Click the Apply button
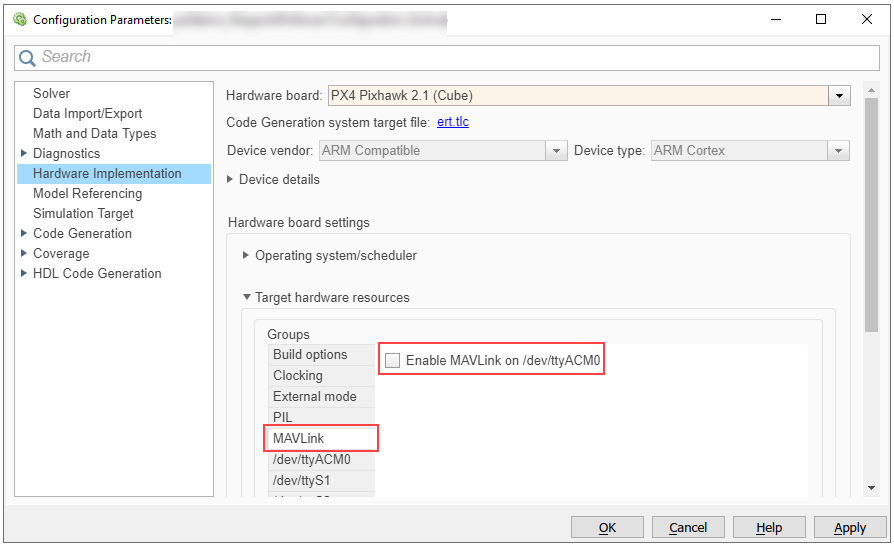 click(850, 527)
